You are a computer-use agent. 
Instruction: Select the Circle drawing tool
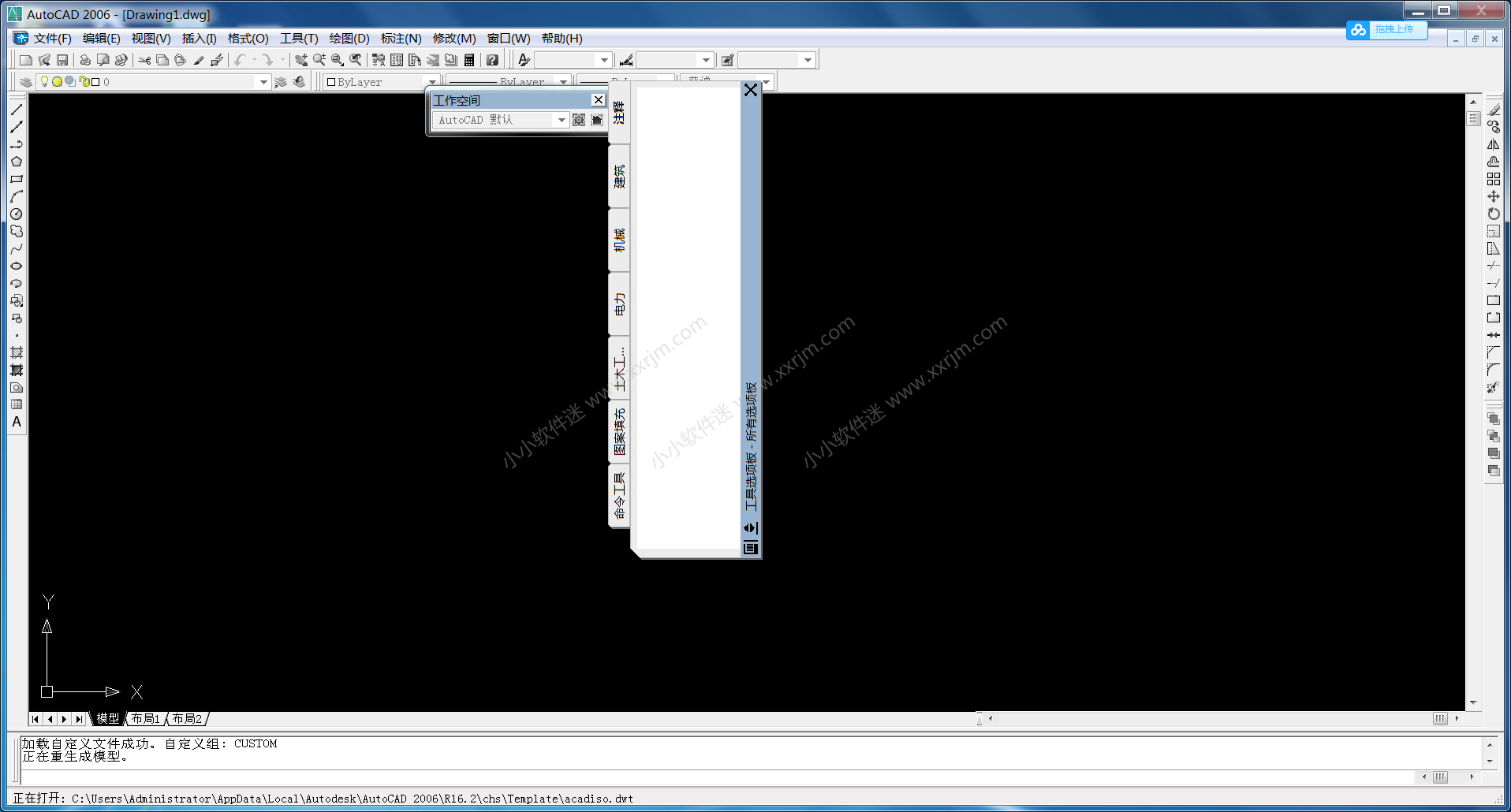pyautogui.click(x=17, y=214)
